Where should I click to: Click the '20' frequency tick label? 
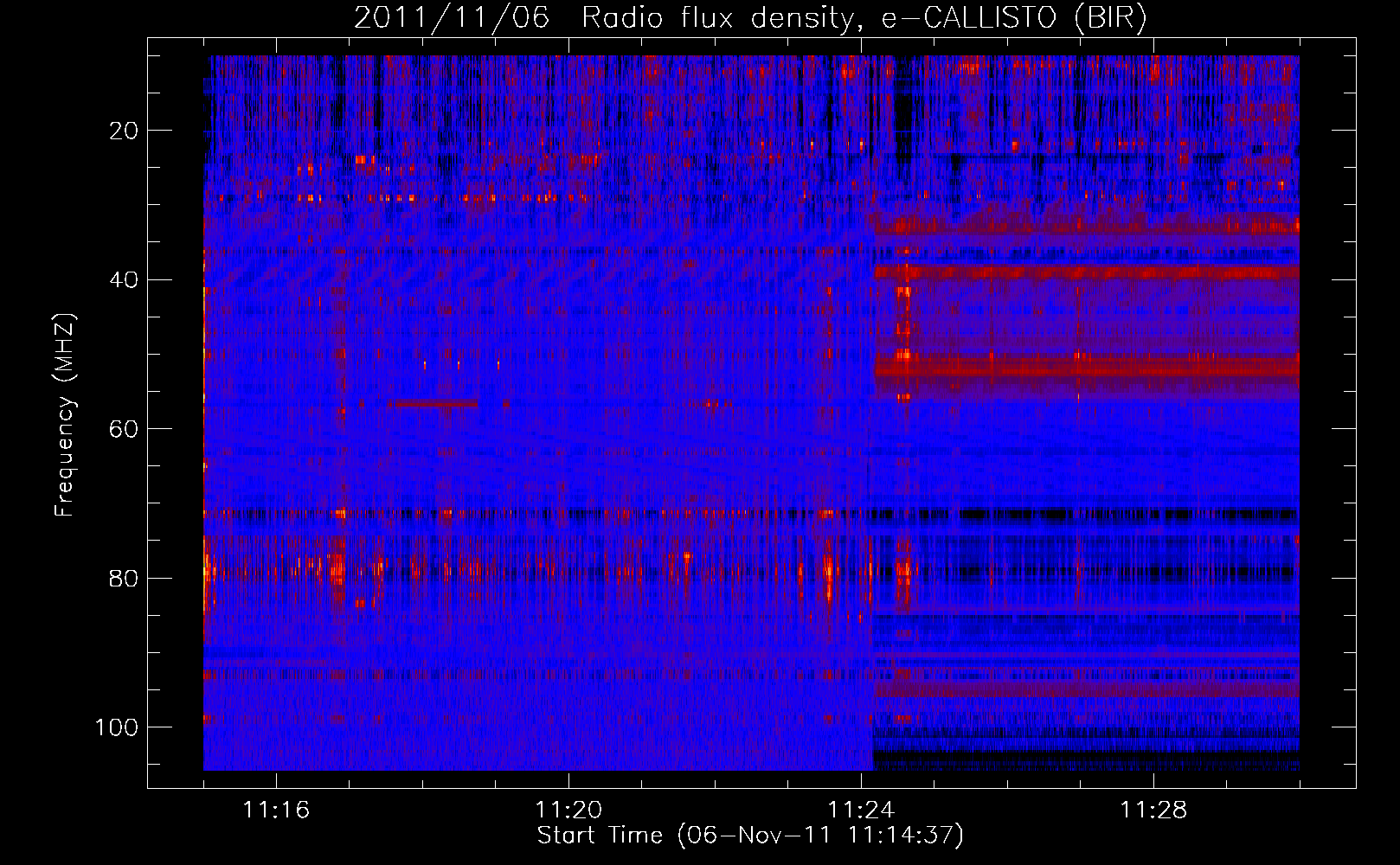point(125,131)
